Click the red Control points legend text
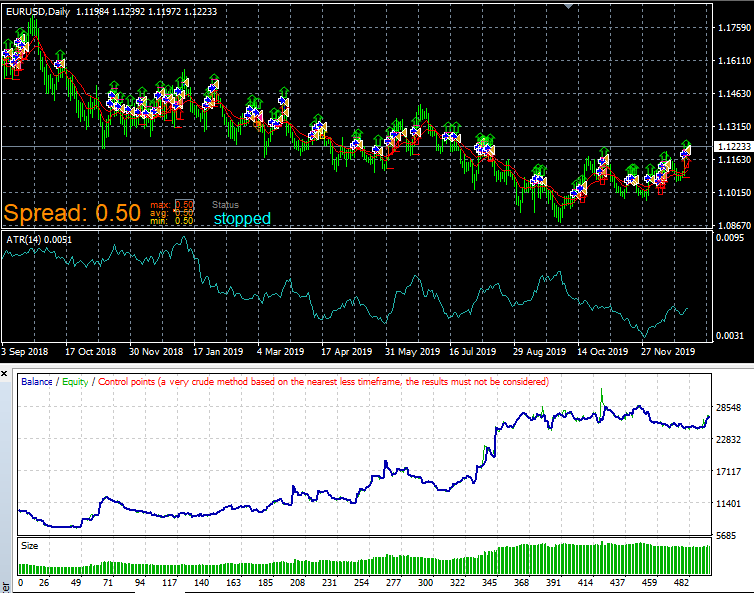 click(323, 381)
